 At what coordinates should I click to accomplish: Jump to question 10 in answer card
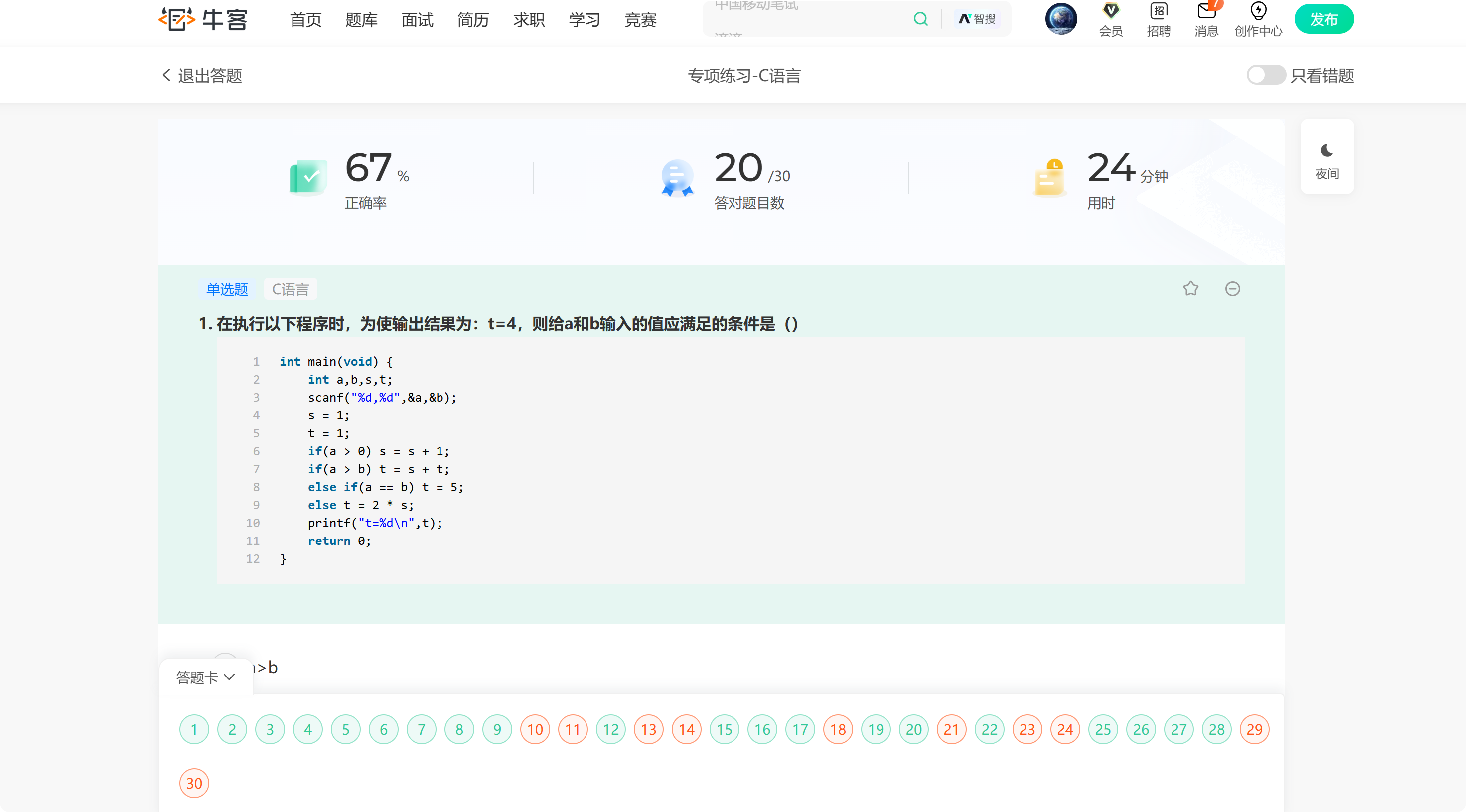534,729
